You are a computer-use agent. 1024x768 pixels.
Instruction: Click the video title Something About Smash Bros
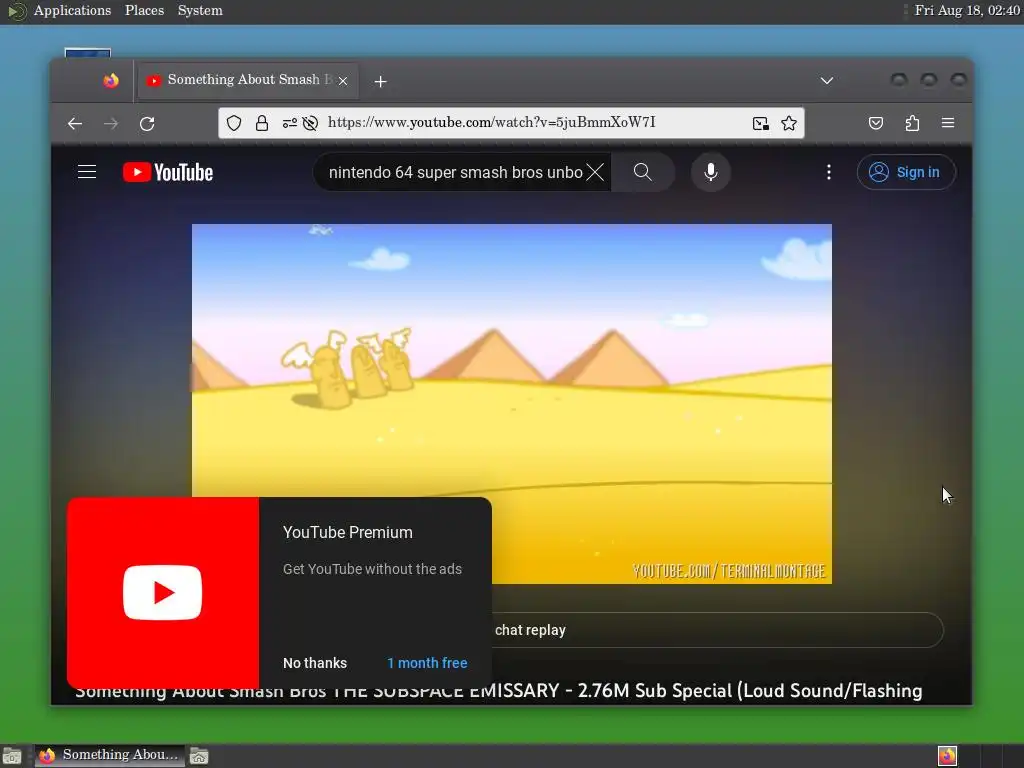point(498,691)
